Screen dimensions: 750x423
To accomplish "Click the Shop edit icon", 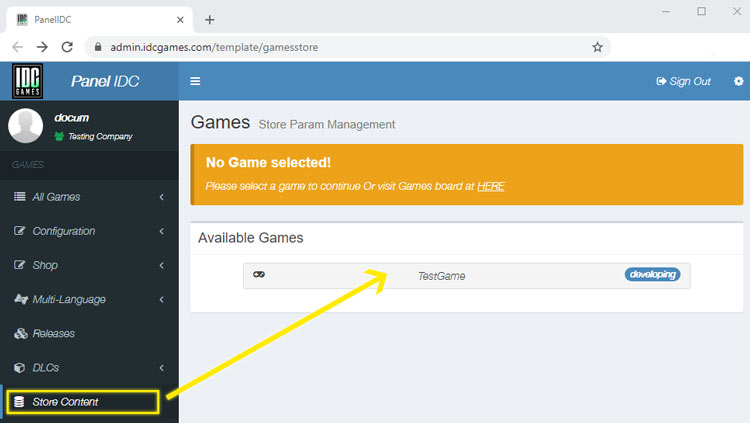I will 20,265.
